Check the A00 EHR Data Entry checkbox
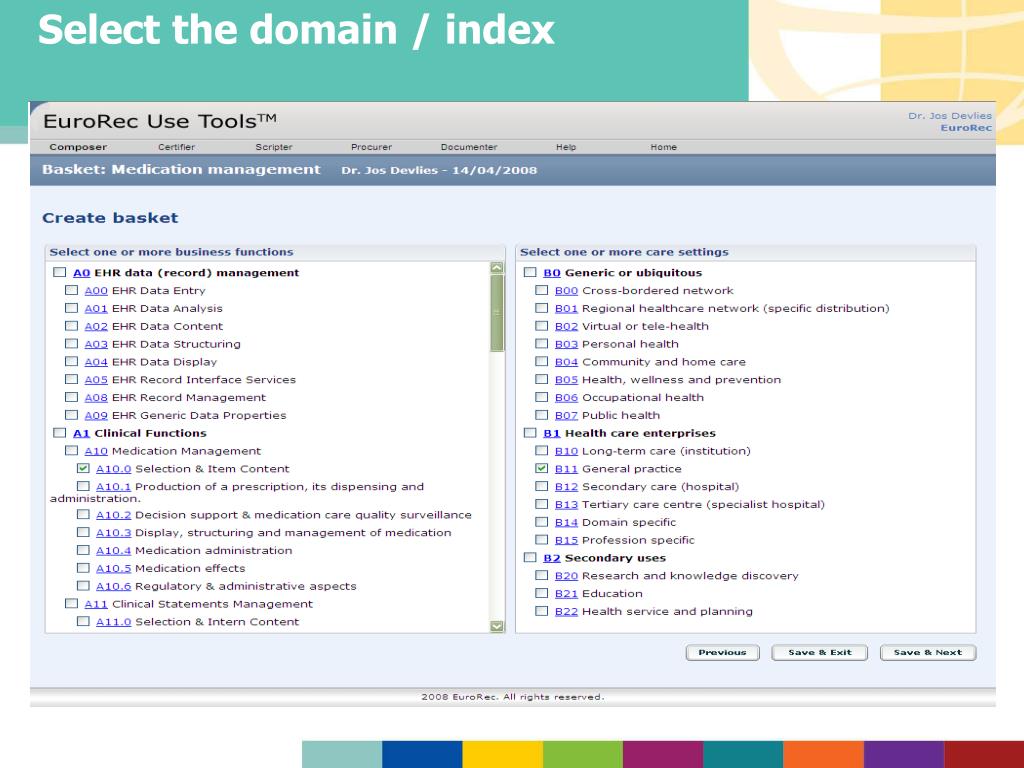Image resolution: width=1024 pixels, height=768 pixels. [x=71, y=290]
